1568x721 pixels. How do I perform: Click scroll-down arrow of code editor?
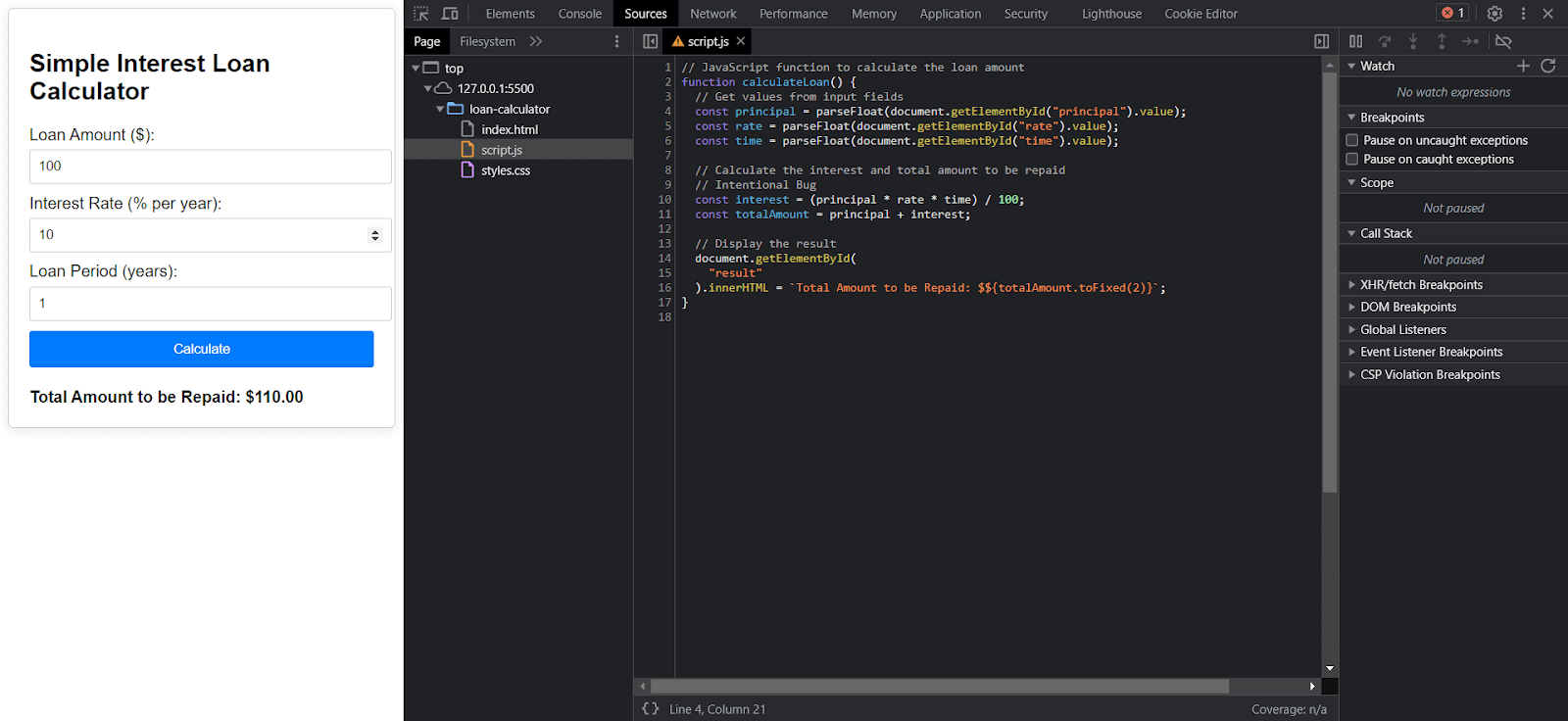[1330, 668]
